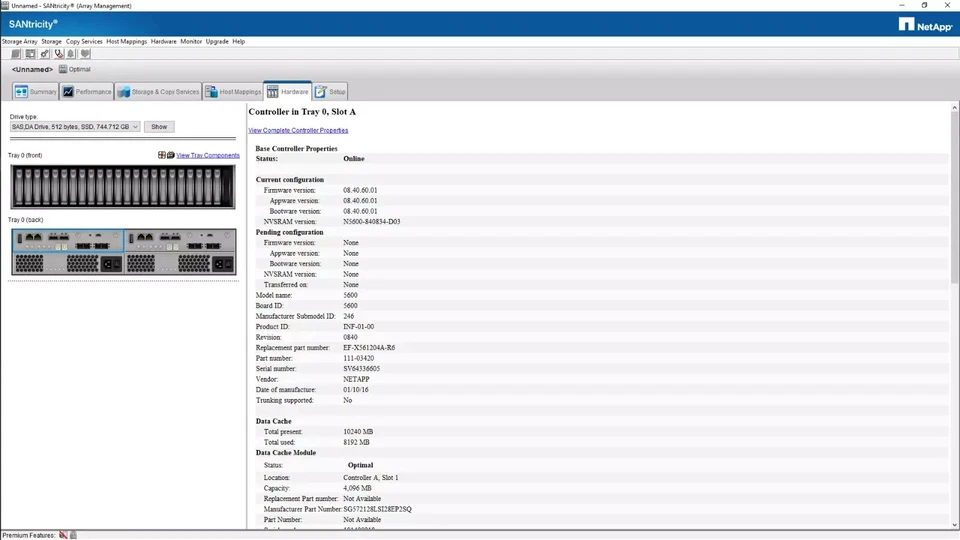Click Total used value 8192 MB
This screenshot has height=540, width=960.
356,442
